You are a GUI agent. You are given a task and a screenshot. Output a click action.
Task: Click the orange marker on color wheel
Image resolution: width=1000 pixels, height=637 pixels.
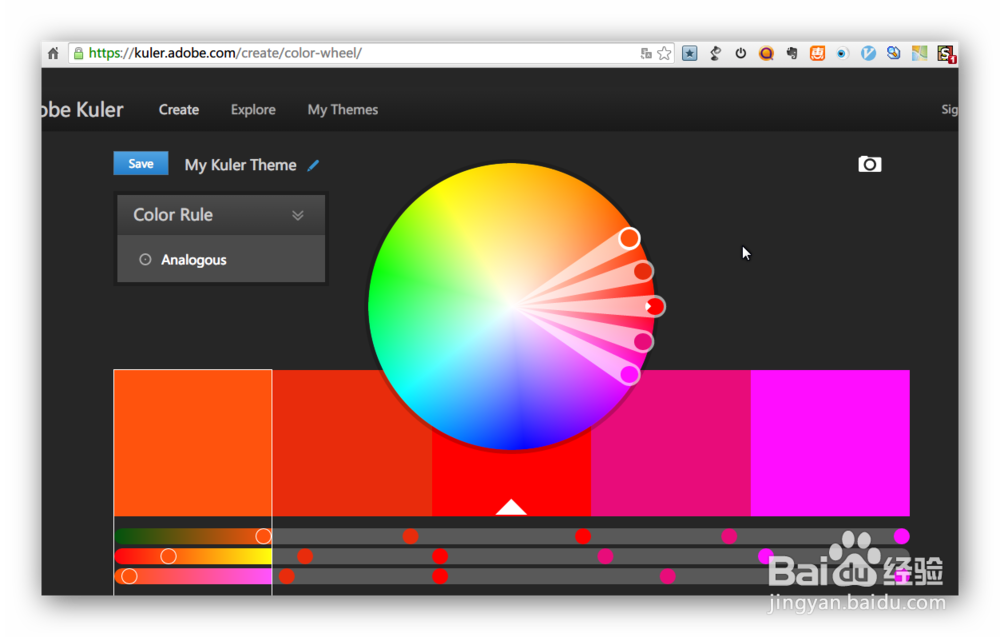point(629,238)
